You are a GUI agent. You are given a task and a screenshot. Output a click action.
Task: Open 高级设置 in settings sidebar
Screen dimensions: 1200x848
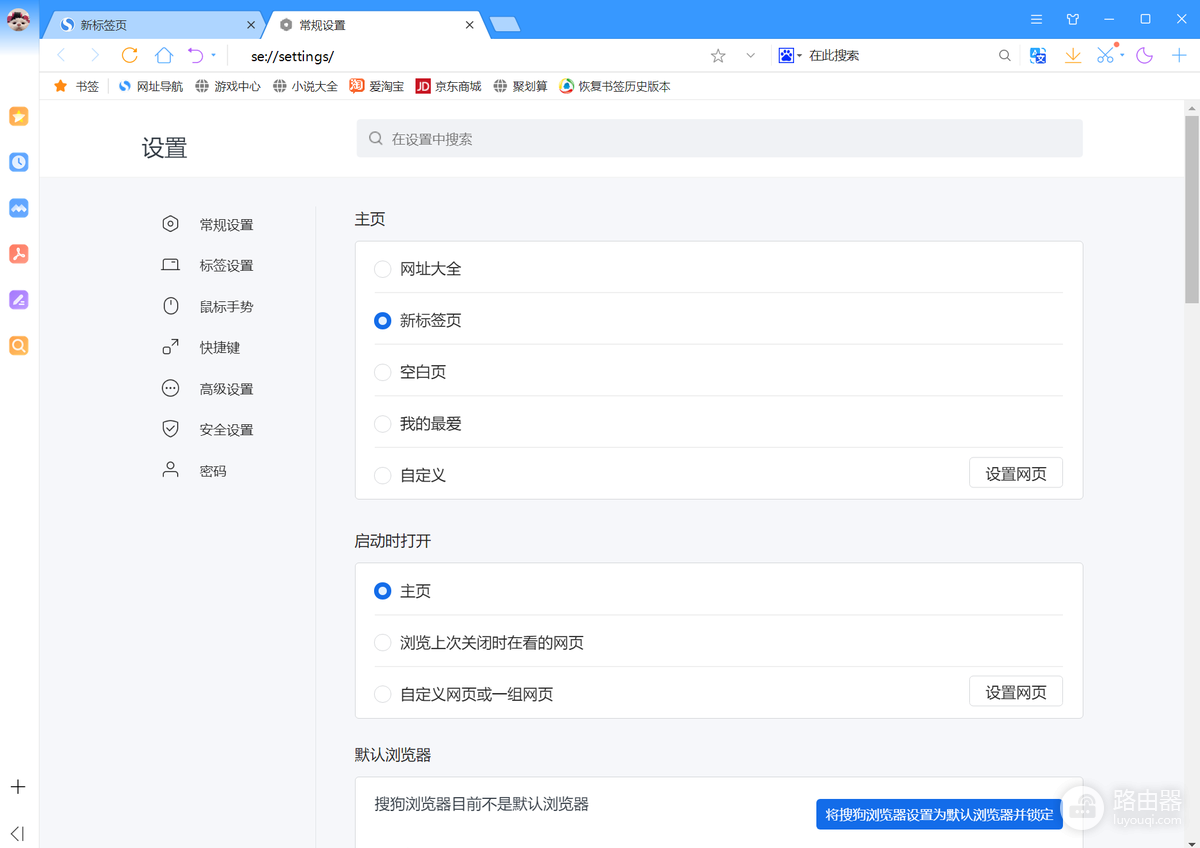[208, 389]
